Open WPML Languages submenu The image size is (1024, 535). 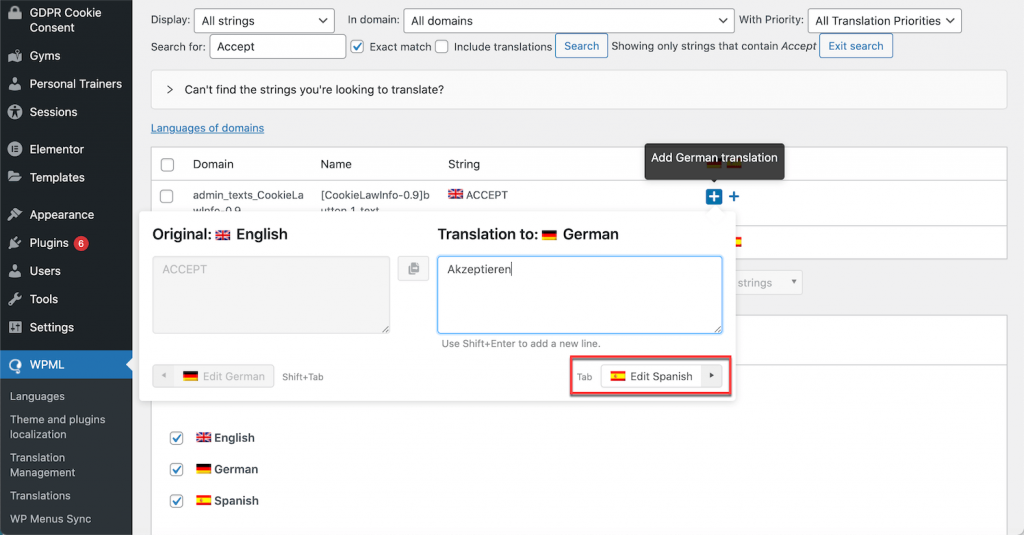coord(37,397)
